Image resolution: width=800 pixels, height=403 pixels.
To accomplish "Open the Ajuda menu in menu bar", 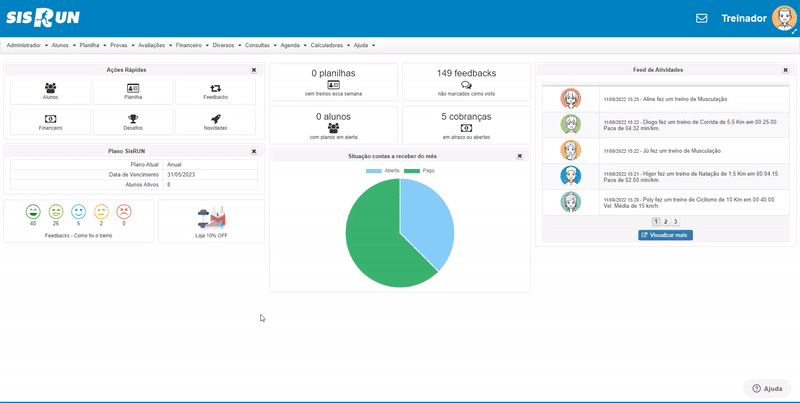I will pos(364,45).
